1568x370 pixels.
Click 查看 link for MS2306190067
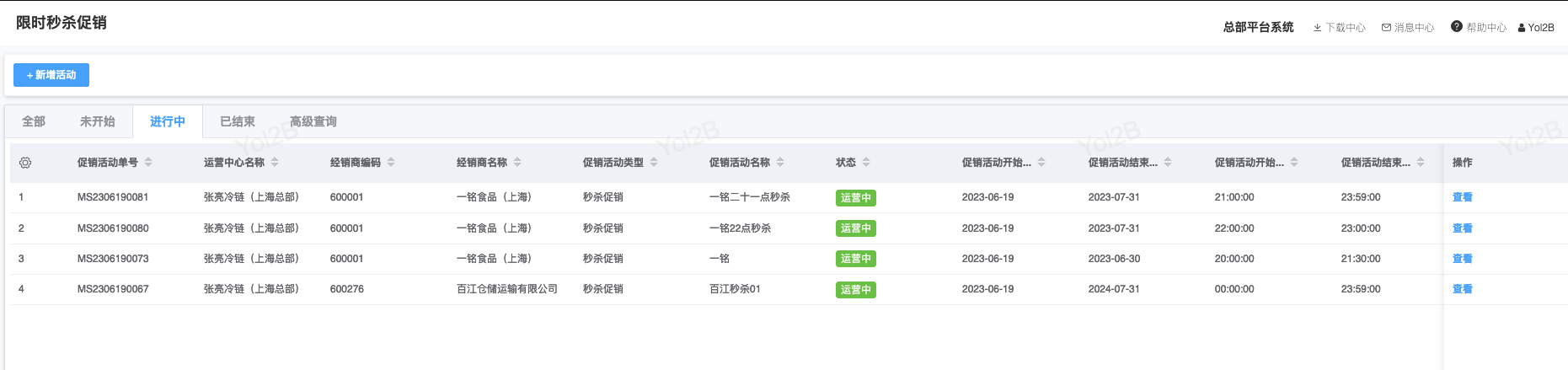1462,289
